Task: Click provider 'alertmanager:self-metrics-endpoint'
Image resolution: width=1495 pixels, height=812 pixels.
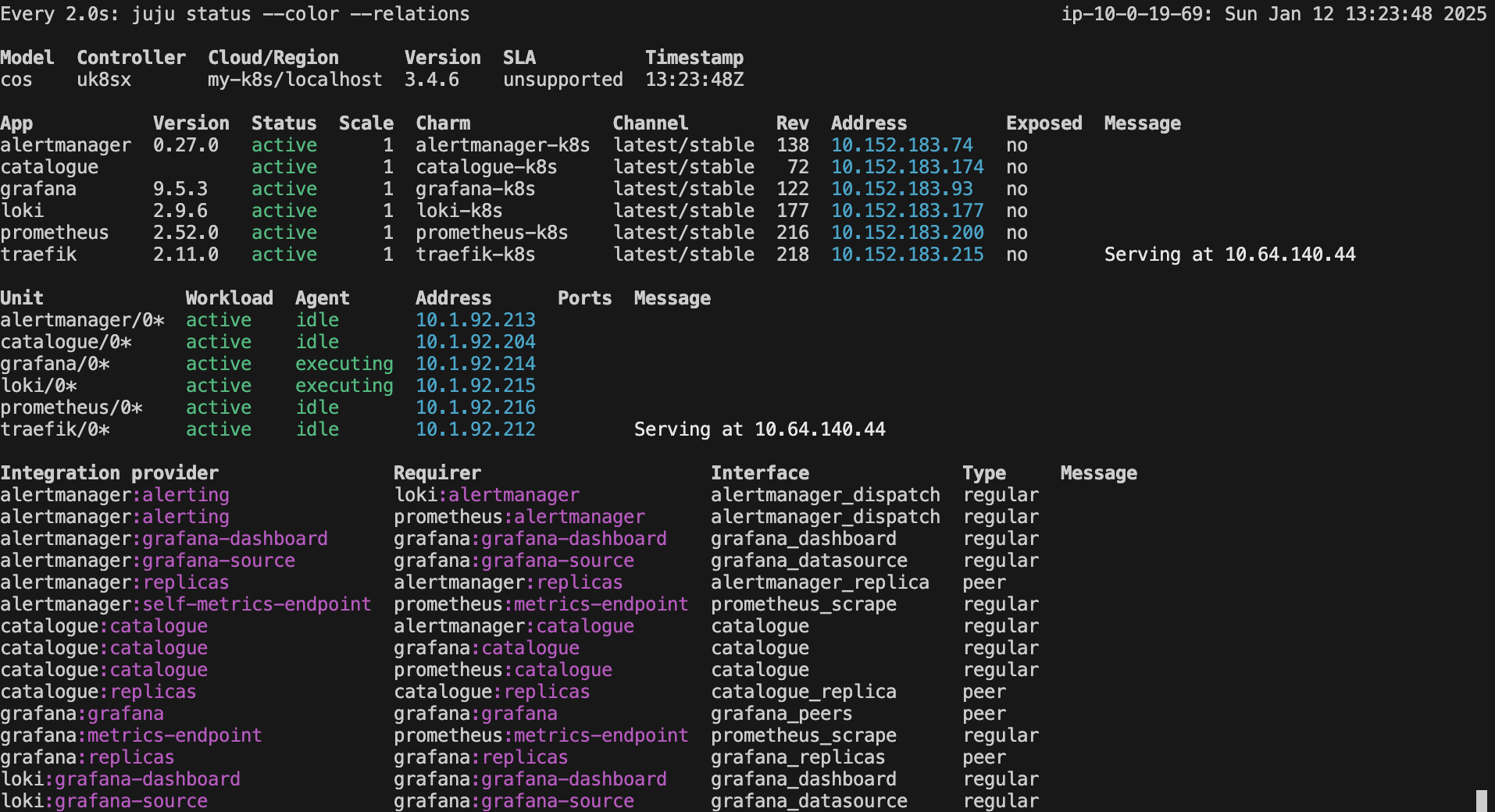Action: click(x=186, y=604)
